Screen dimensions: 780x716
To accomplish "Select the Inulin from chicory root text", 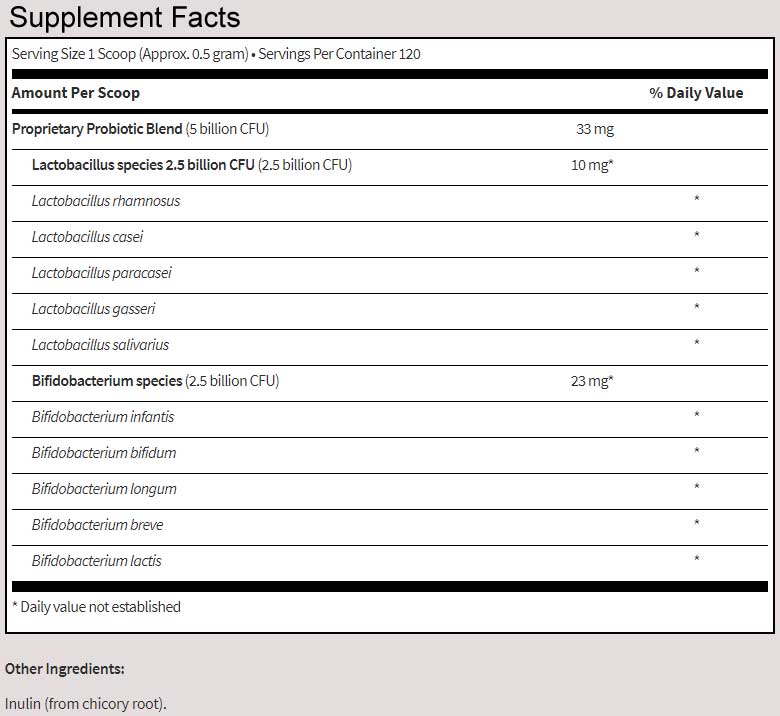I will (86, 704).
